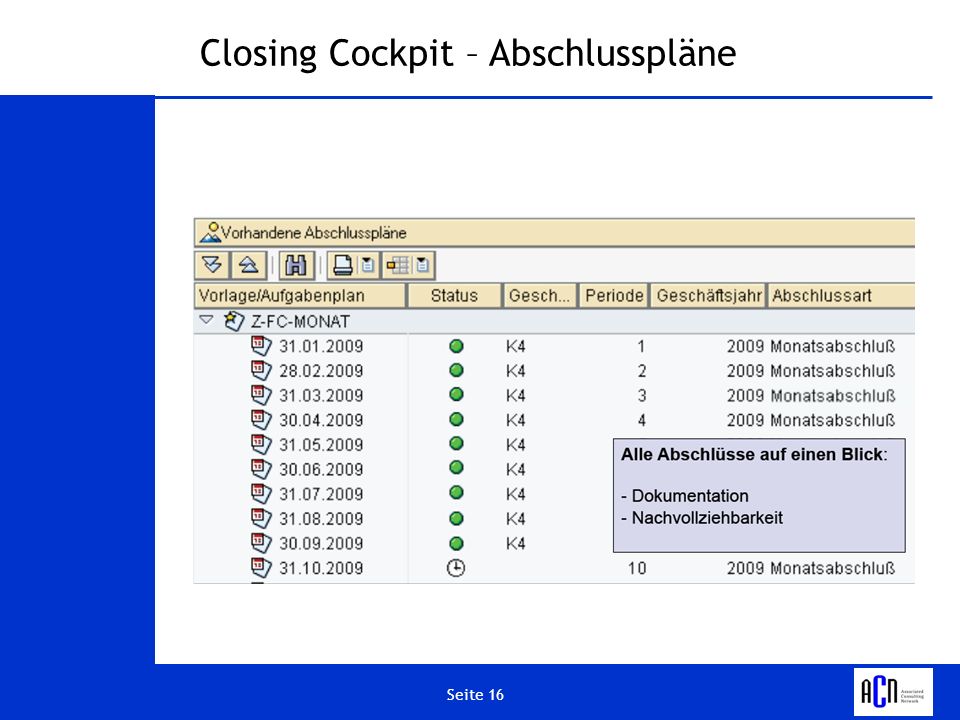Click period 10 cell
The image size is (960, 720).
point(637,568)
